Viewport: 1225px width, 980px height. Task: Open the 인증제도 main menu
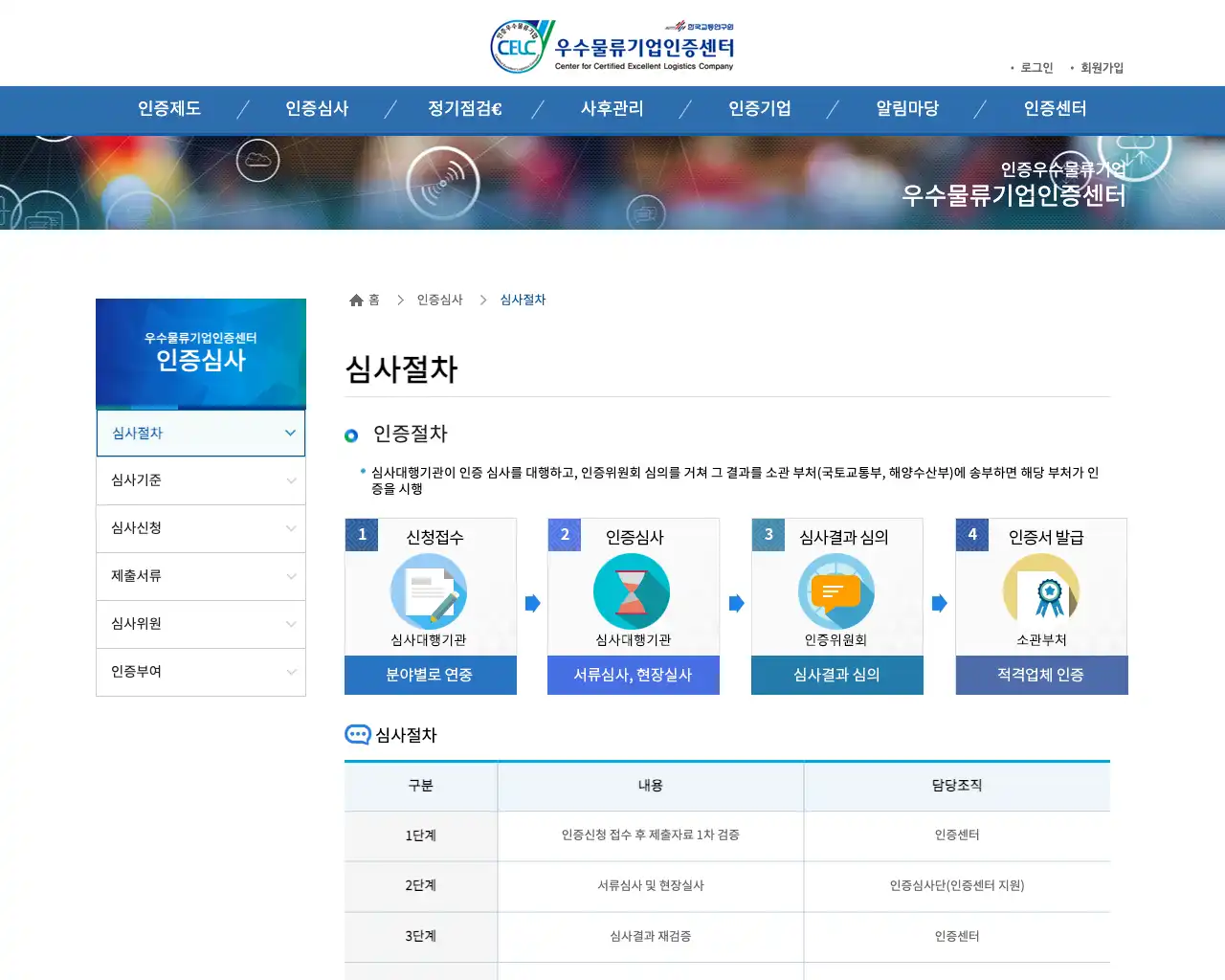coord(169,109)
